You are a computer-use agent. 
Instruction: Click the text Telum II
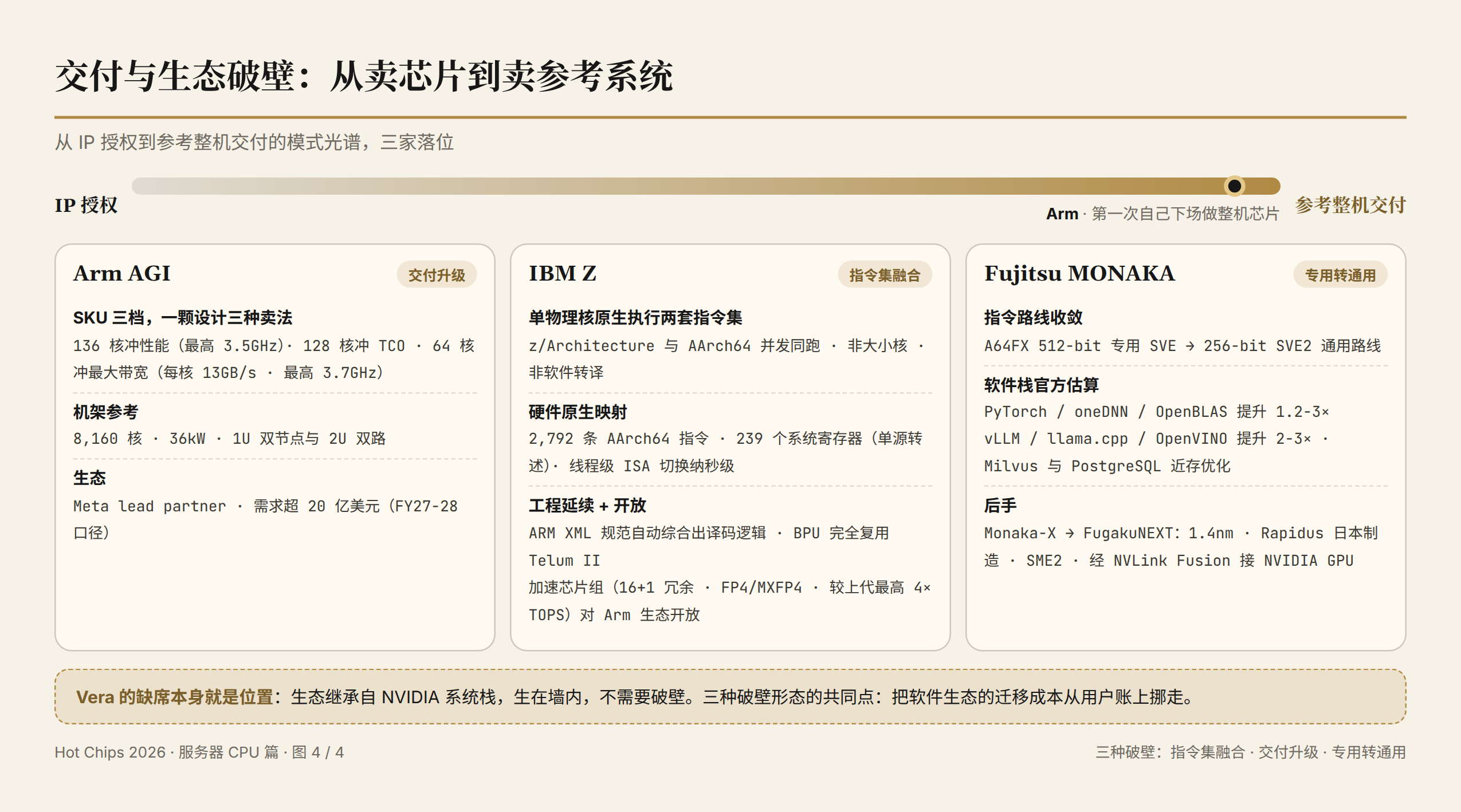564,561
